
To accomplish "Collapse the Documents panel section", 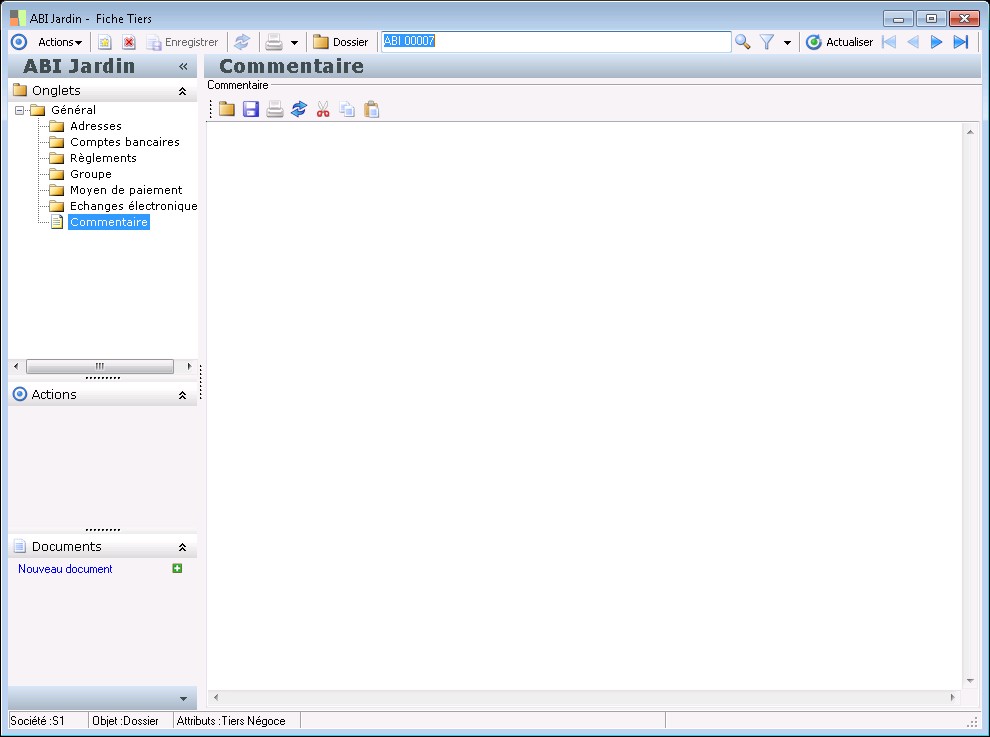I will pyautogui.click(x=182, y=547).
